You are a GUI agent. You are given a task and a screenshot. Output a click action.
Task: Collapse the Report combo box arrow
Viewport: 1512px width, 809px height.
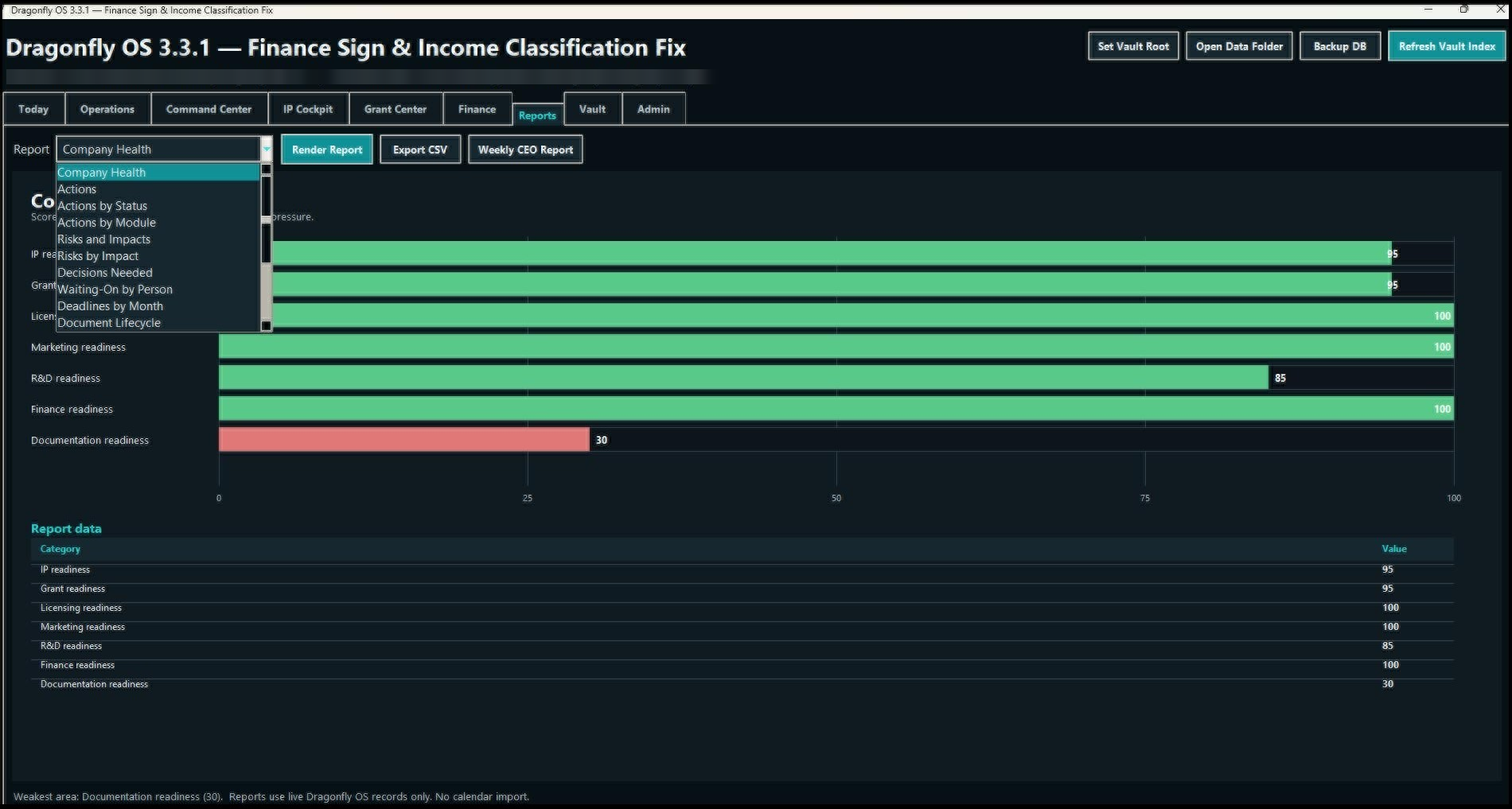click(267, 149)
